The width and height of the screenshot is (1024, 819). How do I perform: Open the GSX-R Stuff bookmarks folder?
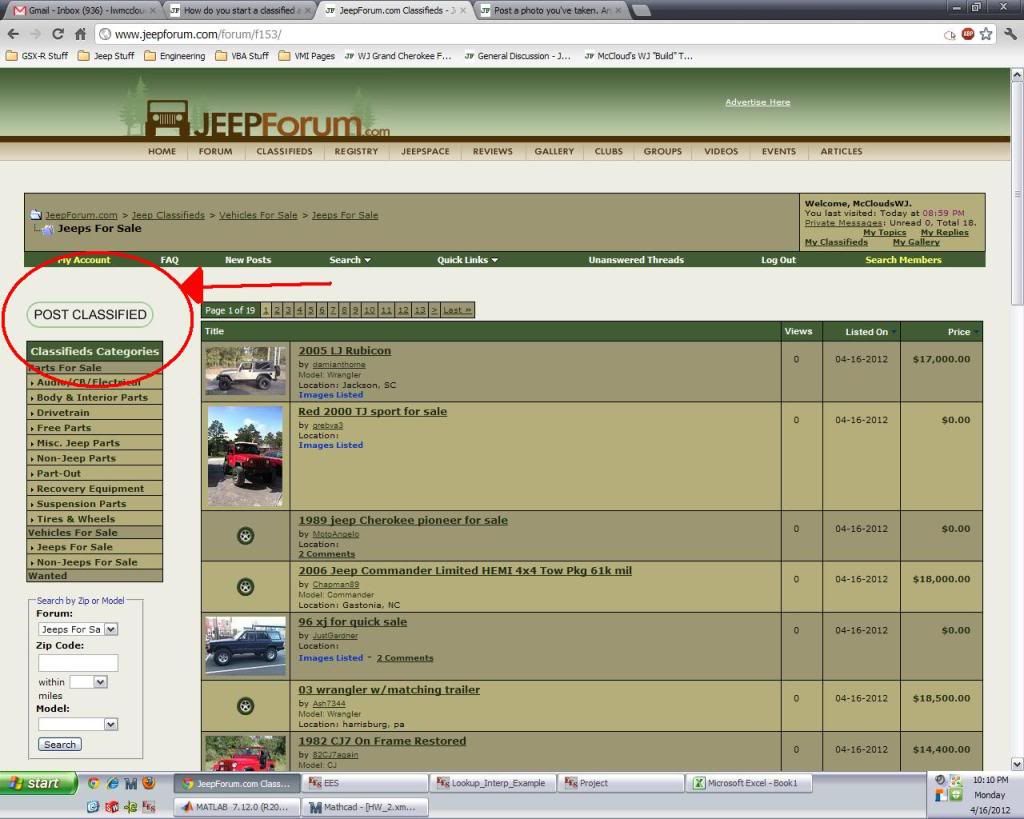pyautogui.click(x=37, y=56)
